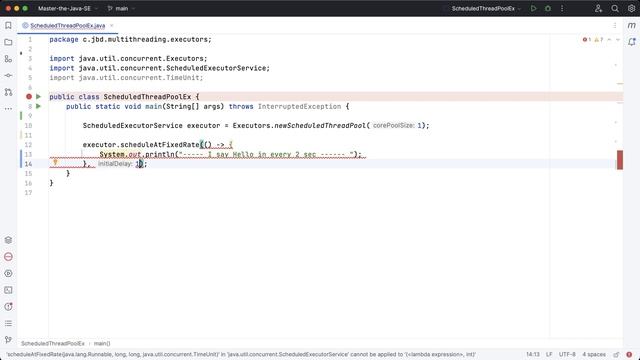Open UTF-8 encoding selector
Image resolution: width=640 pixels, height=360 pixels.
tap(567, 354)
